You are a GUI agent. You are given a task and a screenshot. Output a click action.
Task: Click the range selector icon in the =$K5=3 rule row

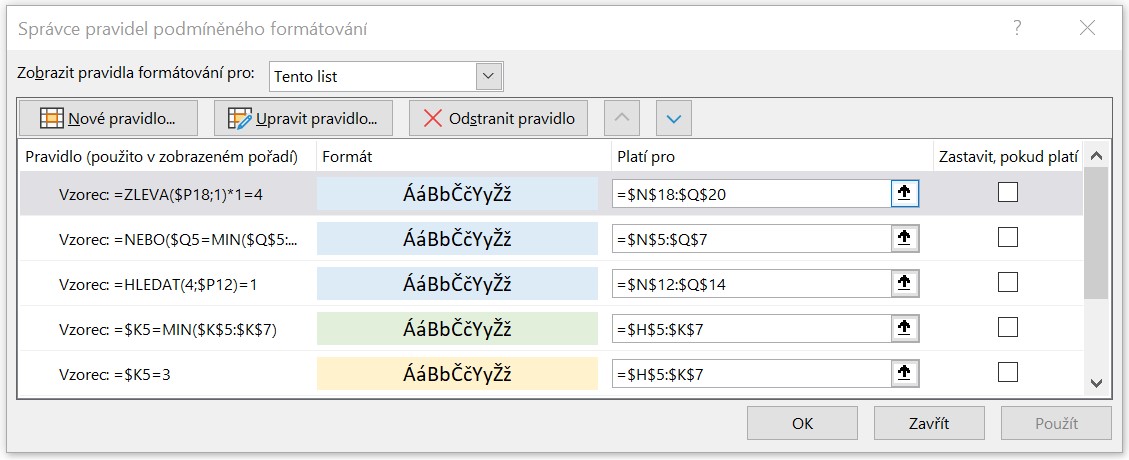[905, 374]
